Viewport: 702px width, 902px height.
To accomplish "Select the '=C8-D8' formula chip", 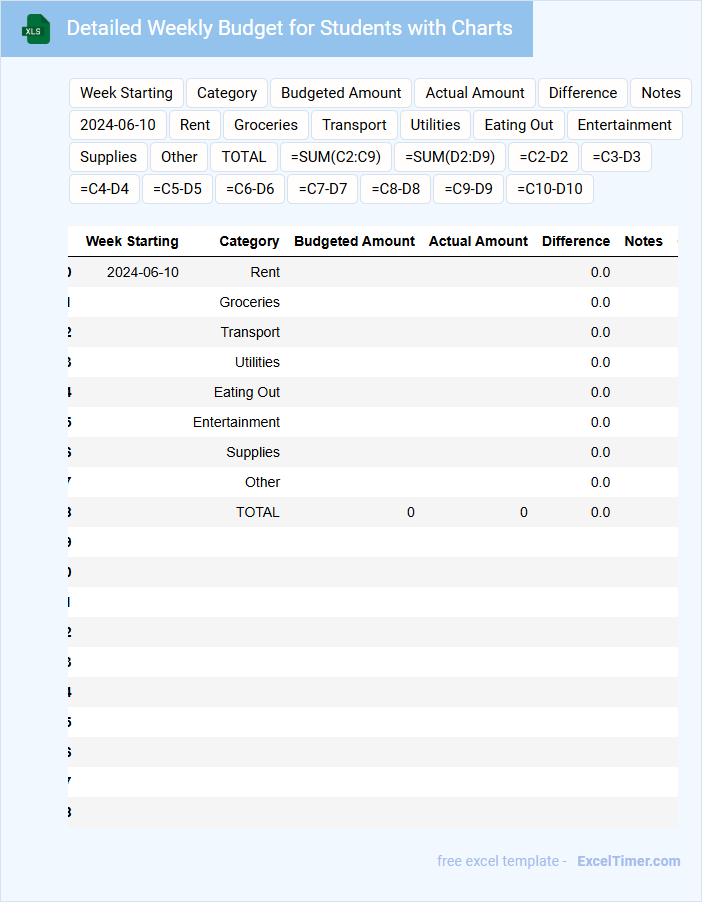I will 395,189.
